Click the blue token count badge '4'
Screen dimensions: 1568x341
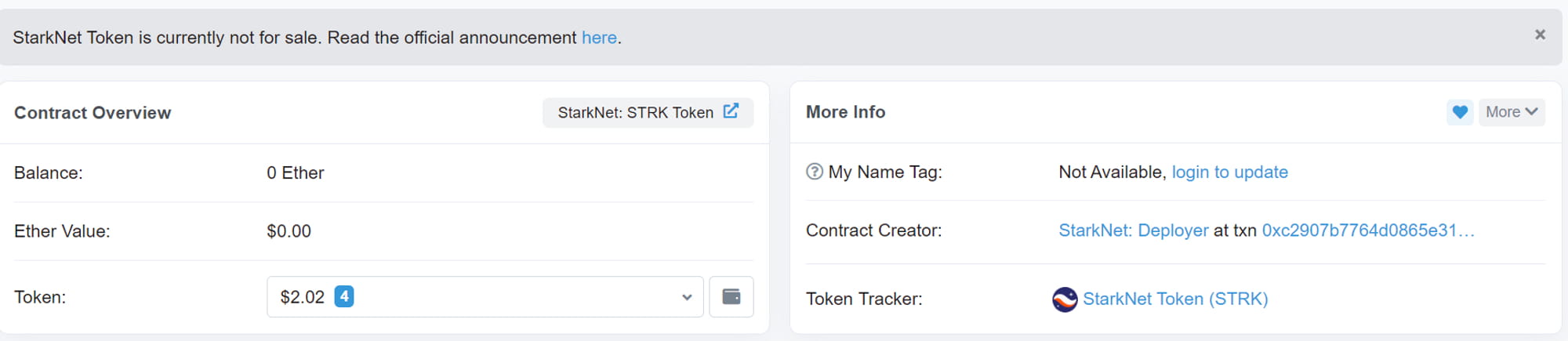click(x=343, y=296)
